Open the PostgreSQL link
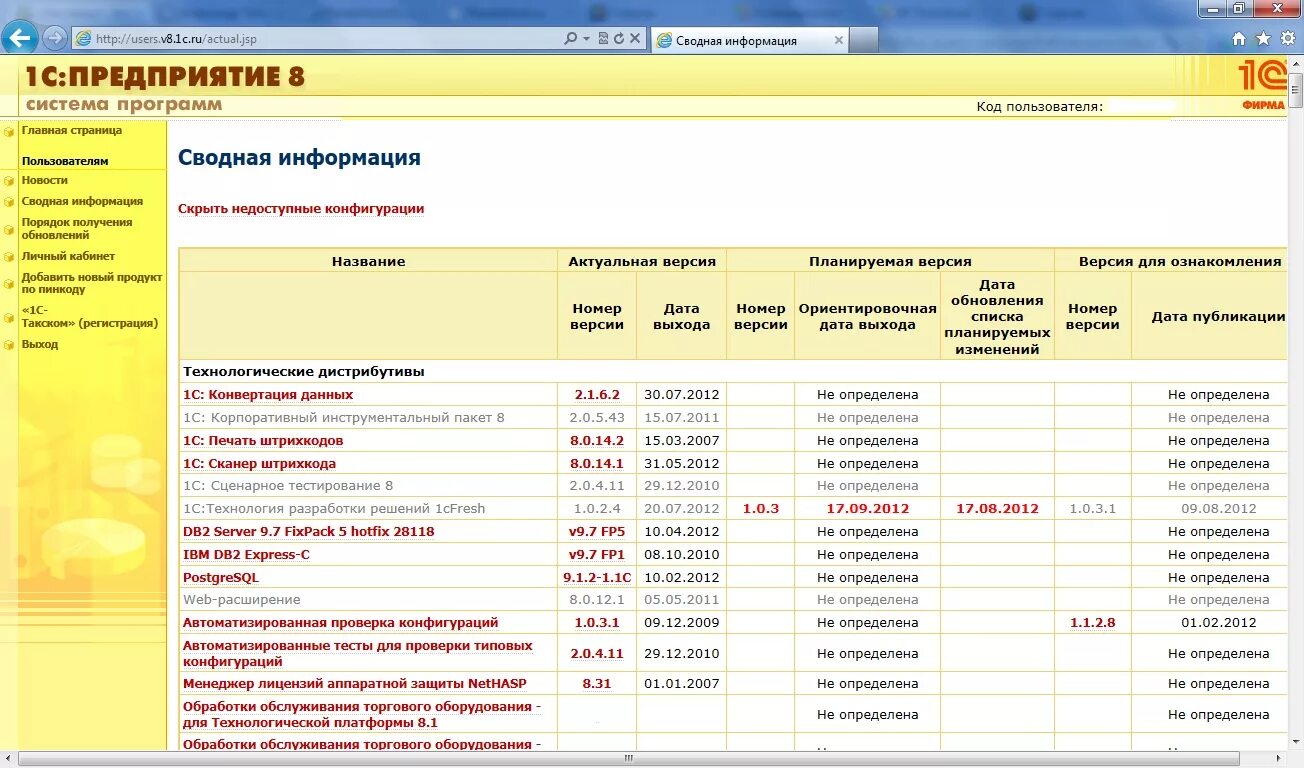This screenshot has height=768, width=1304. pyautogui.click(x=221, y=578)
